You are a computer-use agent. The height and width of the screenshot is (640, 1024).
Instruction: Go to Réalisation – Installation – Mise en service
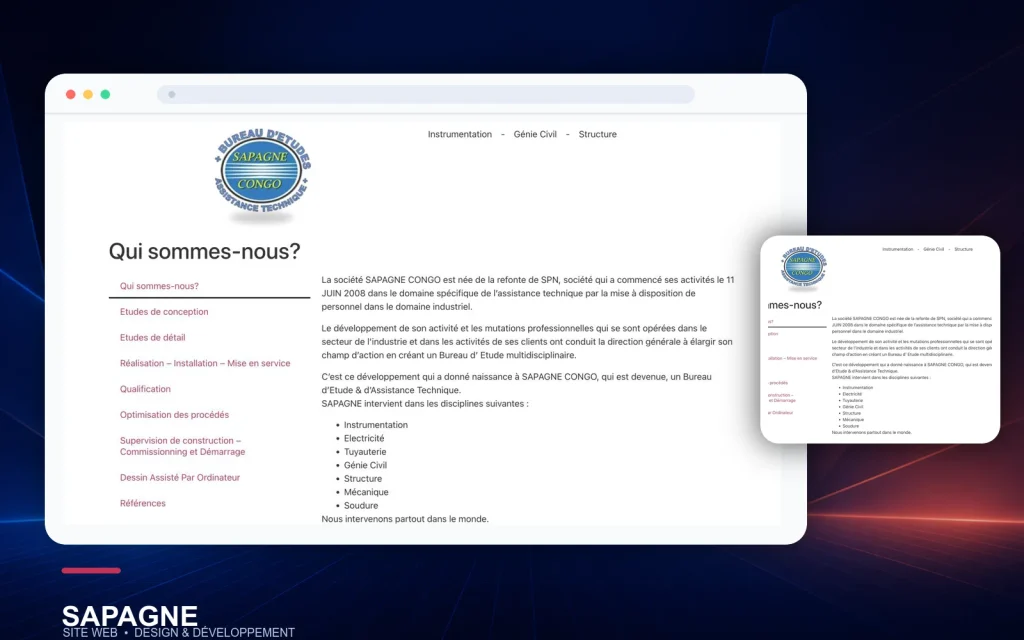point(205,363)
